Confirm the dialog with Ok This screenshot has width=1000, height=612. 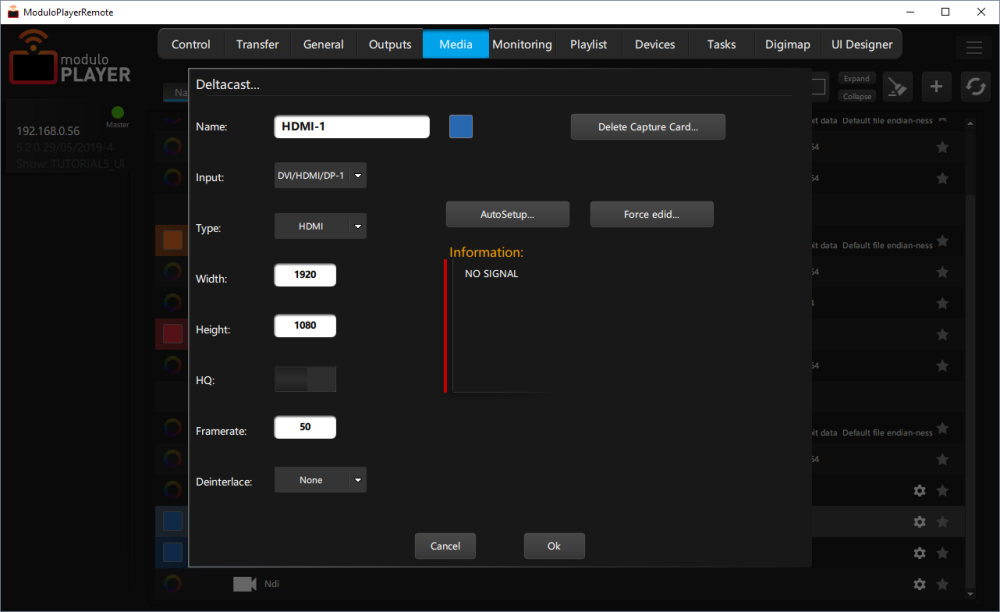[554, 546]
